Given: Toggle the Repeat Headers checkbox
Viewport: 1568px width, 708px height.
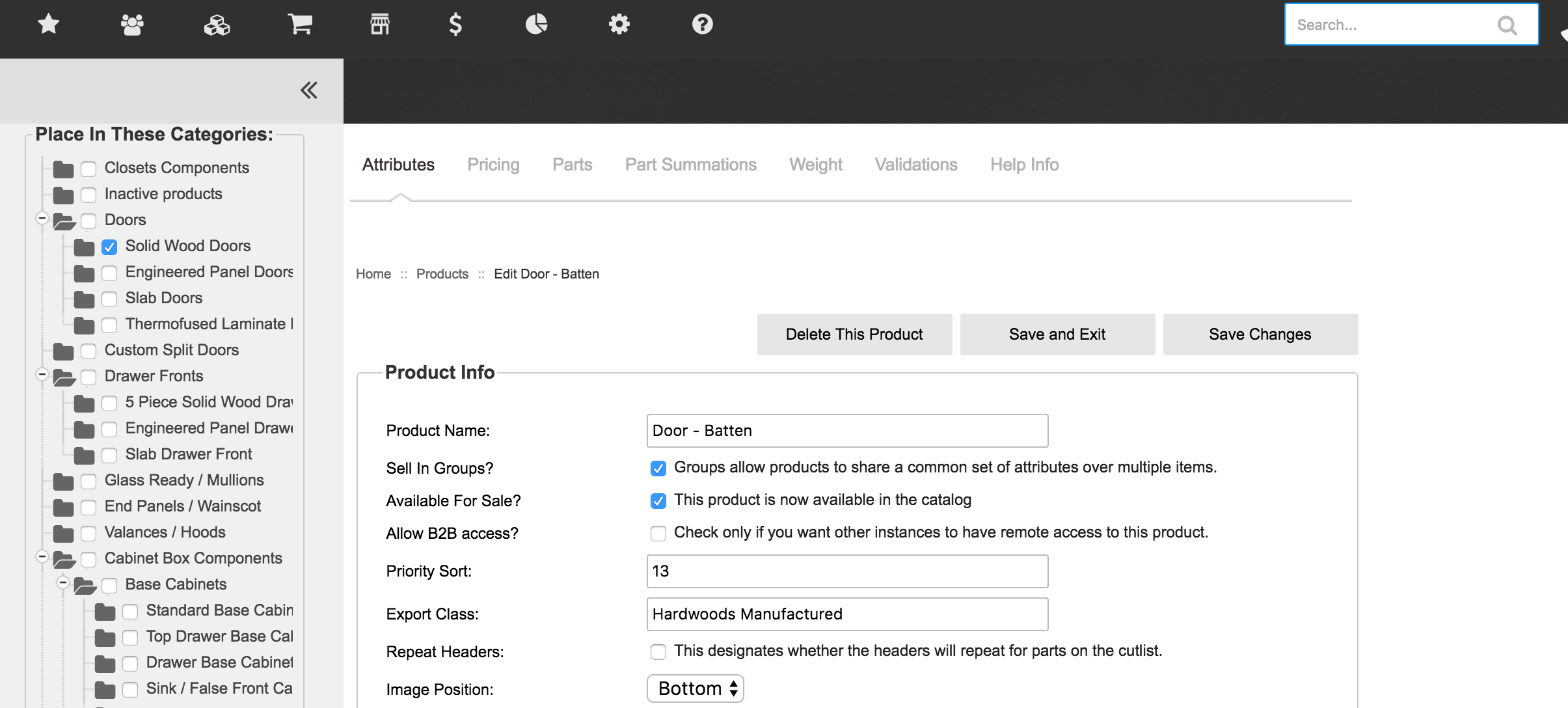Looking at the screenshot, I should 658,652.
